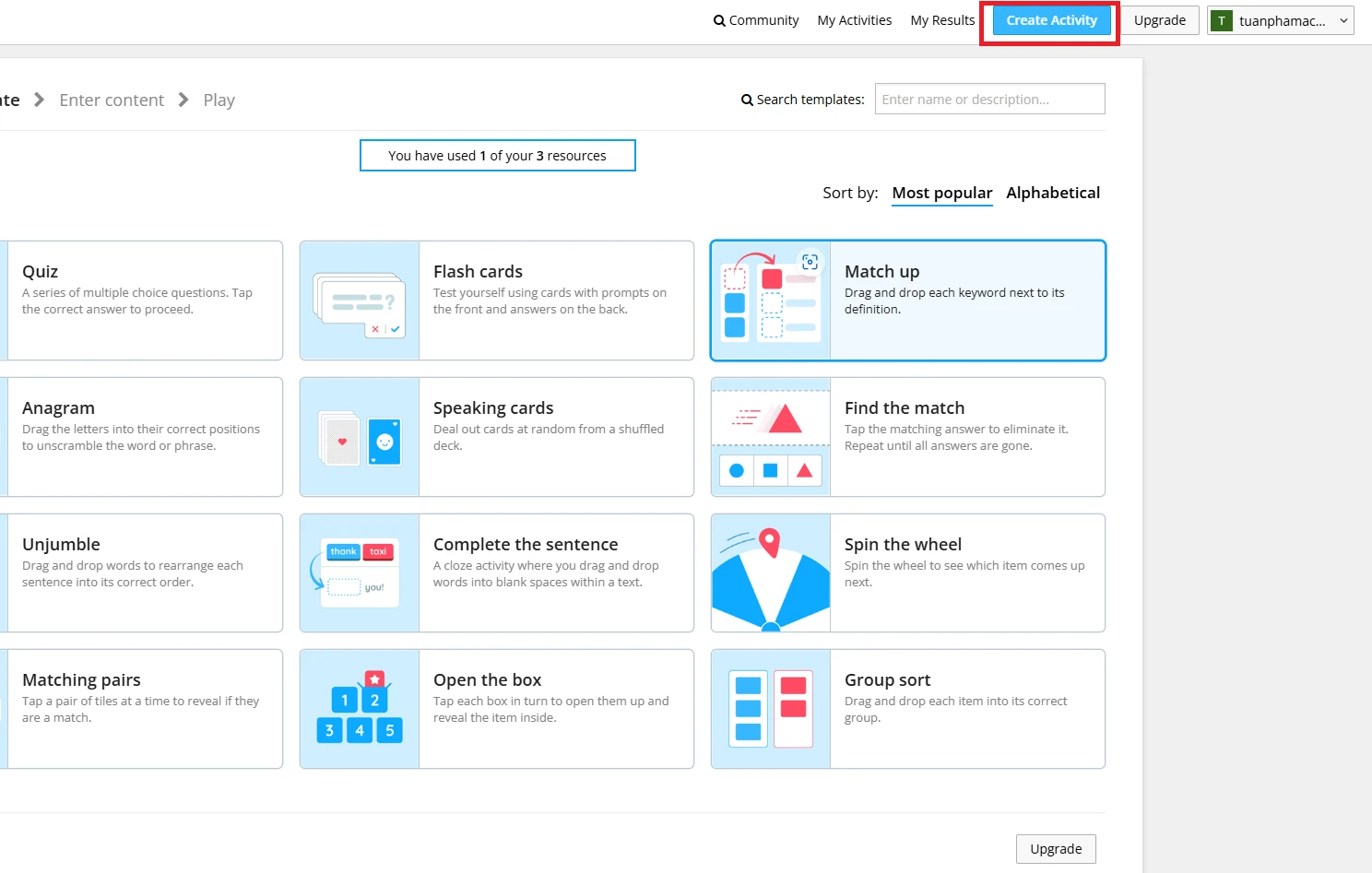Choose the Complete the sentence icon

point(360,573)
